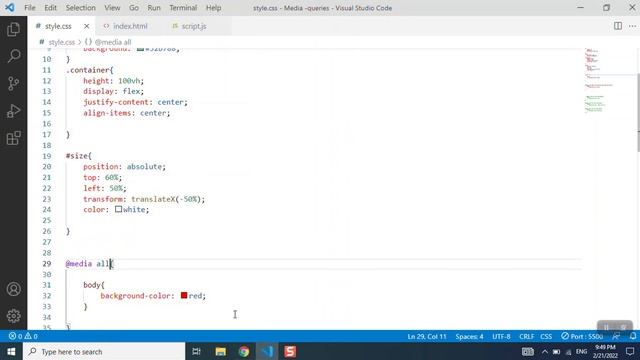Click the touch keyboard tray icon
The width and height of the screenshot is (640, 360).
[x=528, y=351]
